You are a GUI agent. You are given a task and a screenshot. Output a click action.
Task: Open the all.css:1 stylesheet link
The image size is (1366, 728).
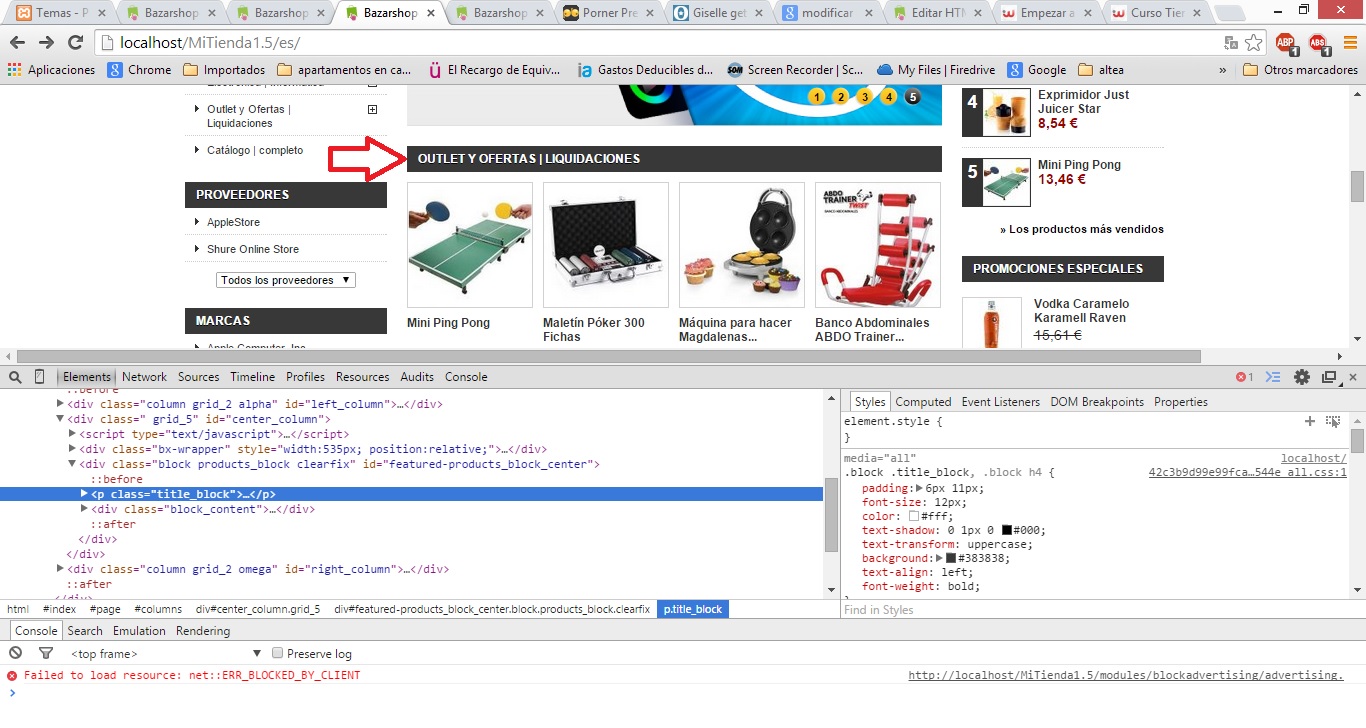(x=1248, y=472)
